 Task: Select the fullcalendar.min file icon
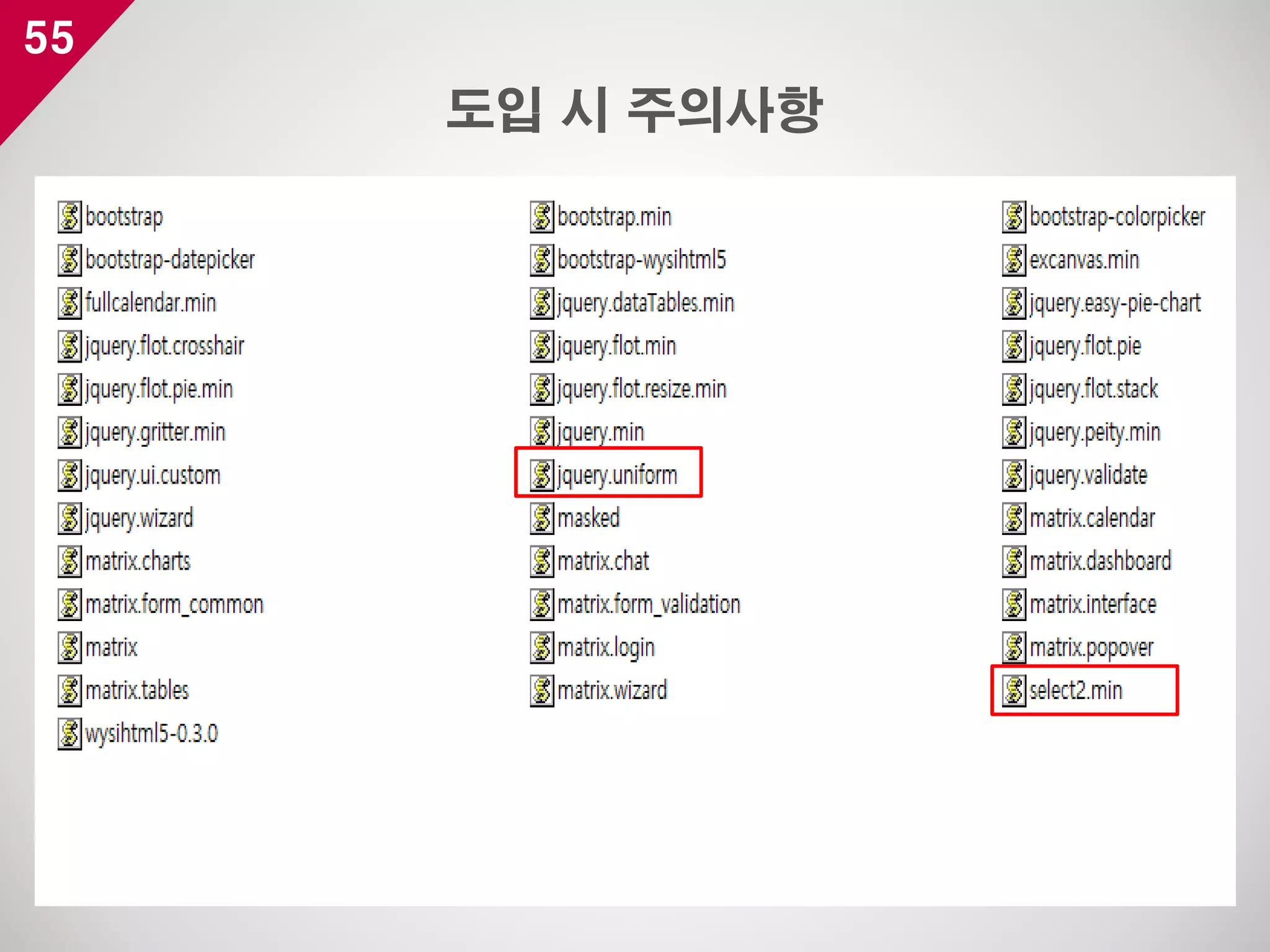pyautogui.click(x=69, y=303)
